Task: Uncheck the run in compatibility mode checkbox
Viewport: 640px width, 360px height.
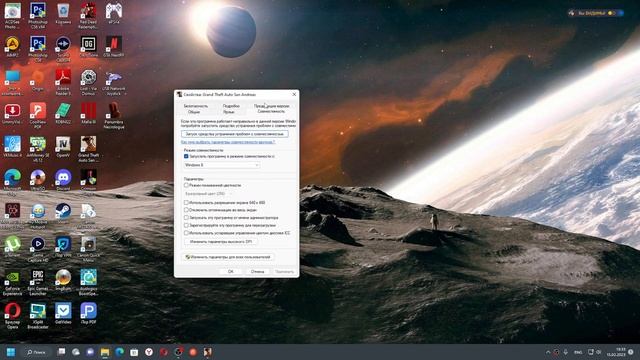Action: [186, 156]
